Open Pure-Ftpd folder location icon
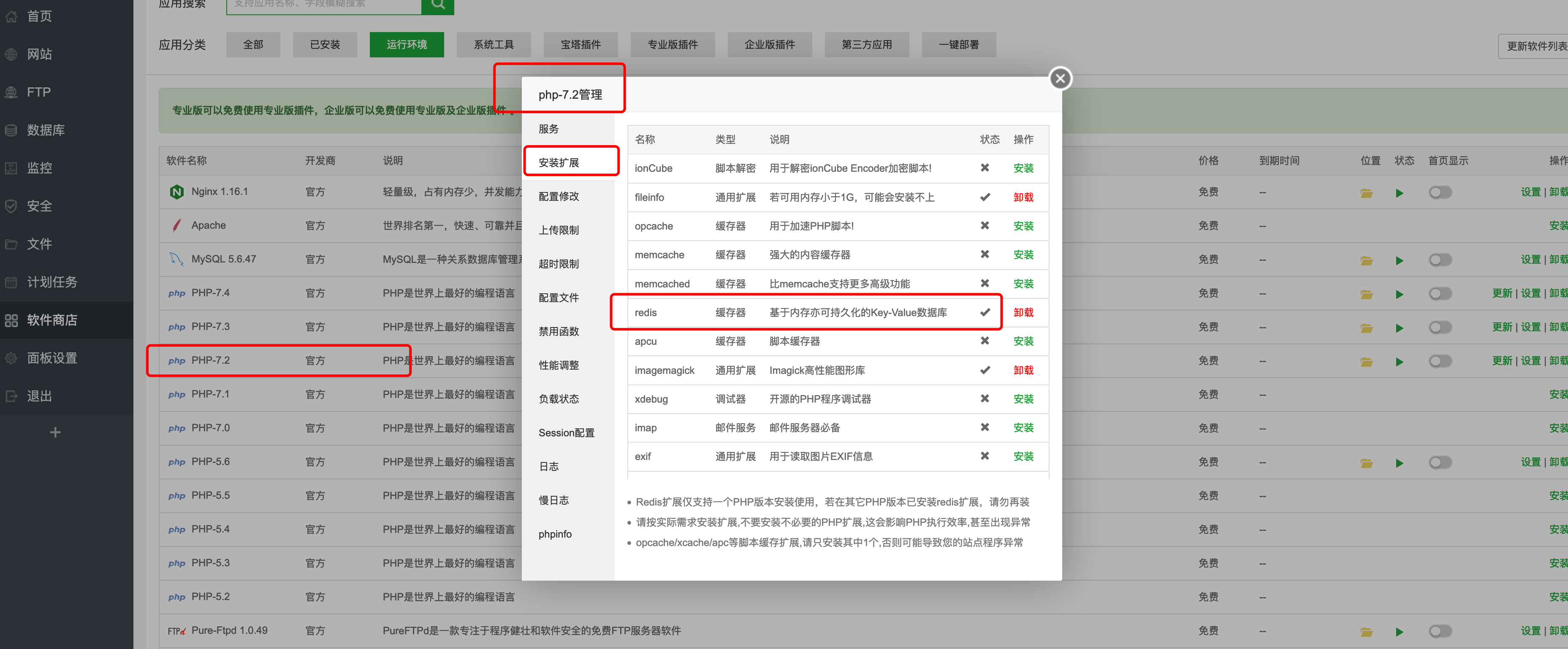Image resolution: width=1568 pixels, height=649 pixels. click(1367, 632)
